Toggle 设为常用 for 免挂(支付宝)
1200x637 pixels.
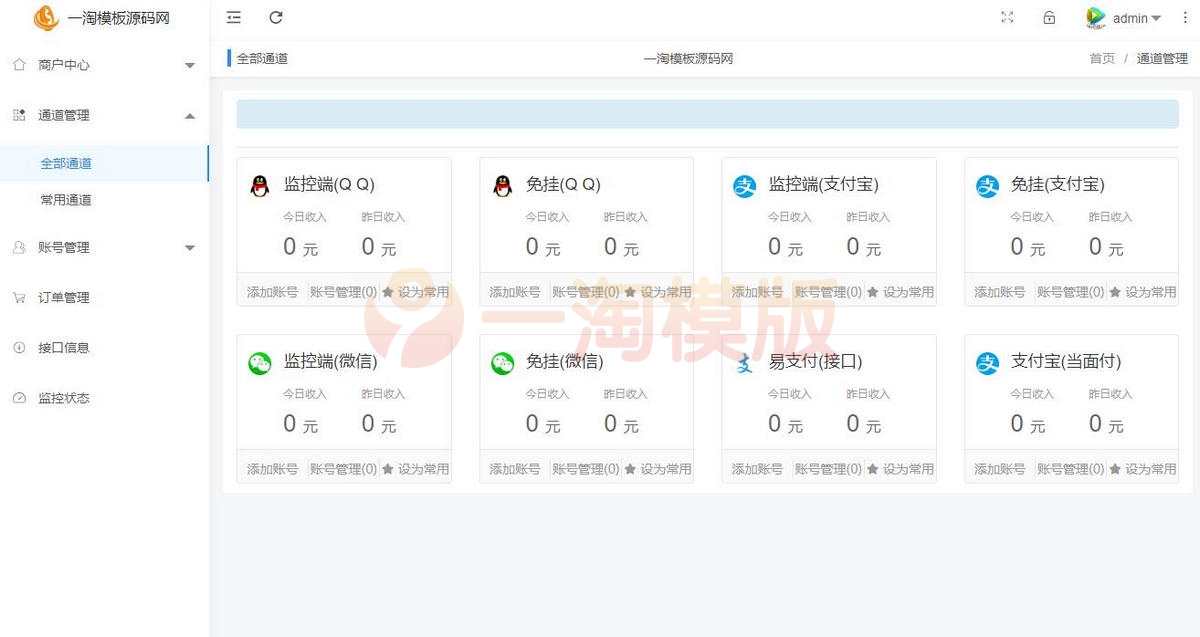click(1143, 292)
